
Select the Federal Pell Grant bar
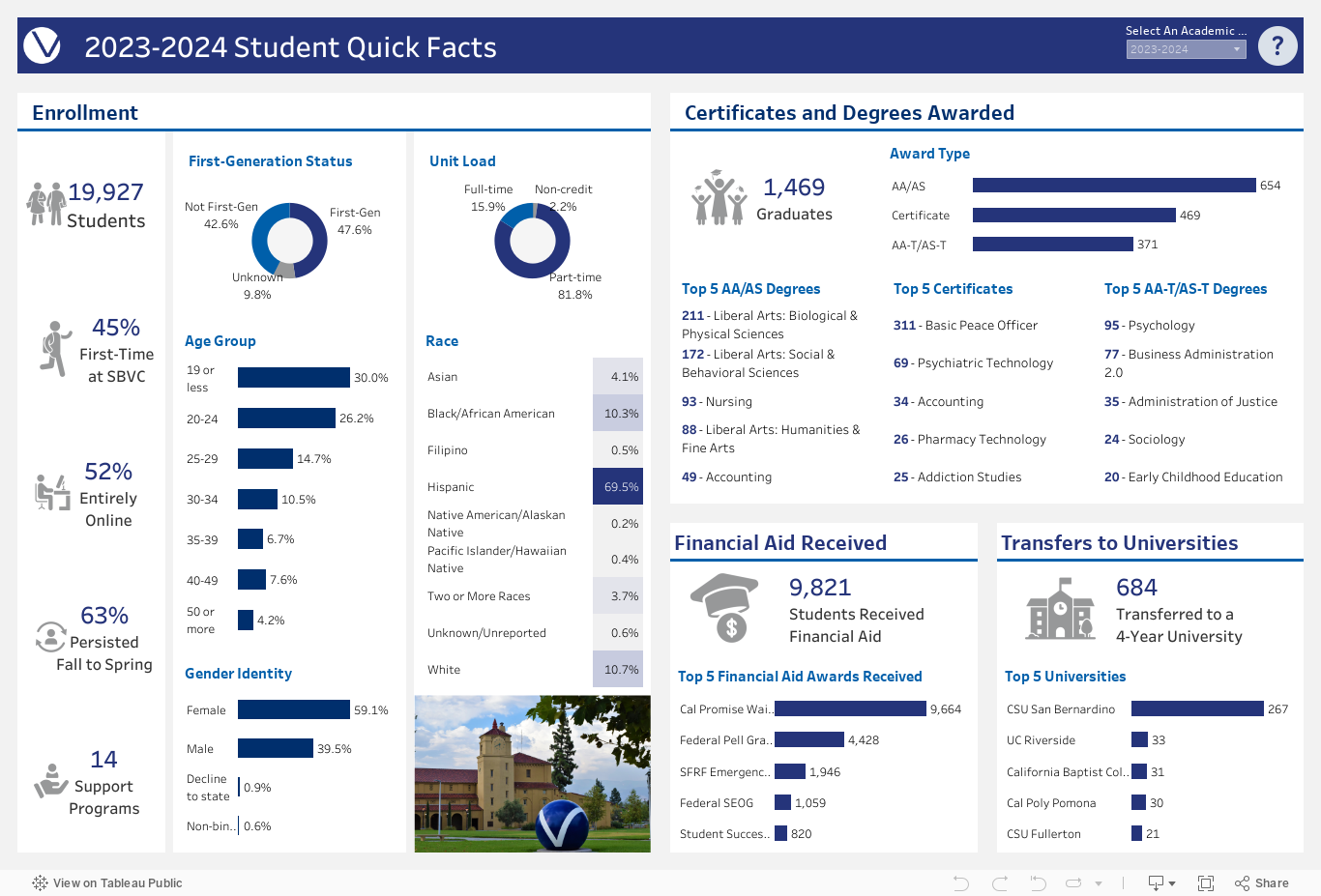809,740
